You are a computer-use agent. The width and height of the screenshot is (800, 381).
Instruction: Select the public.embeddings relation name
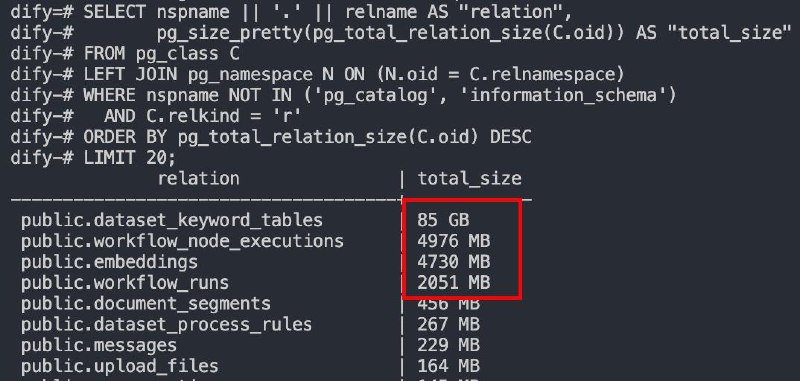pyautogui.click(x=109, y=262)
